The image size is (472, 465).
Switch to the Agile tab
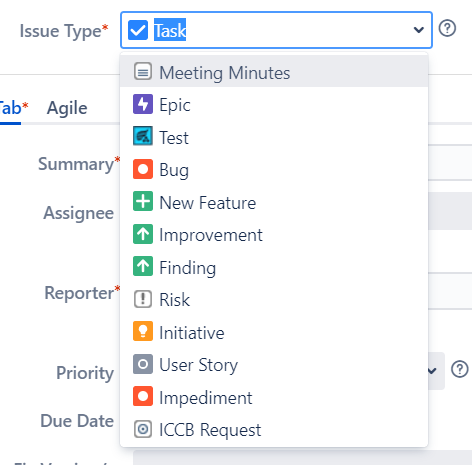pos(67,108)
